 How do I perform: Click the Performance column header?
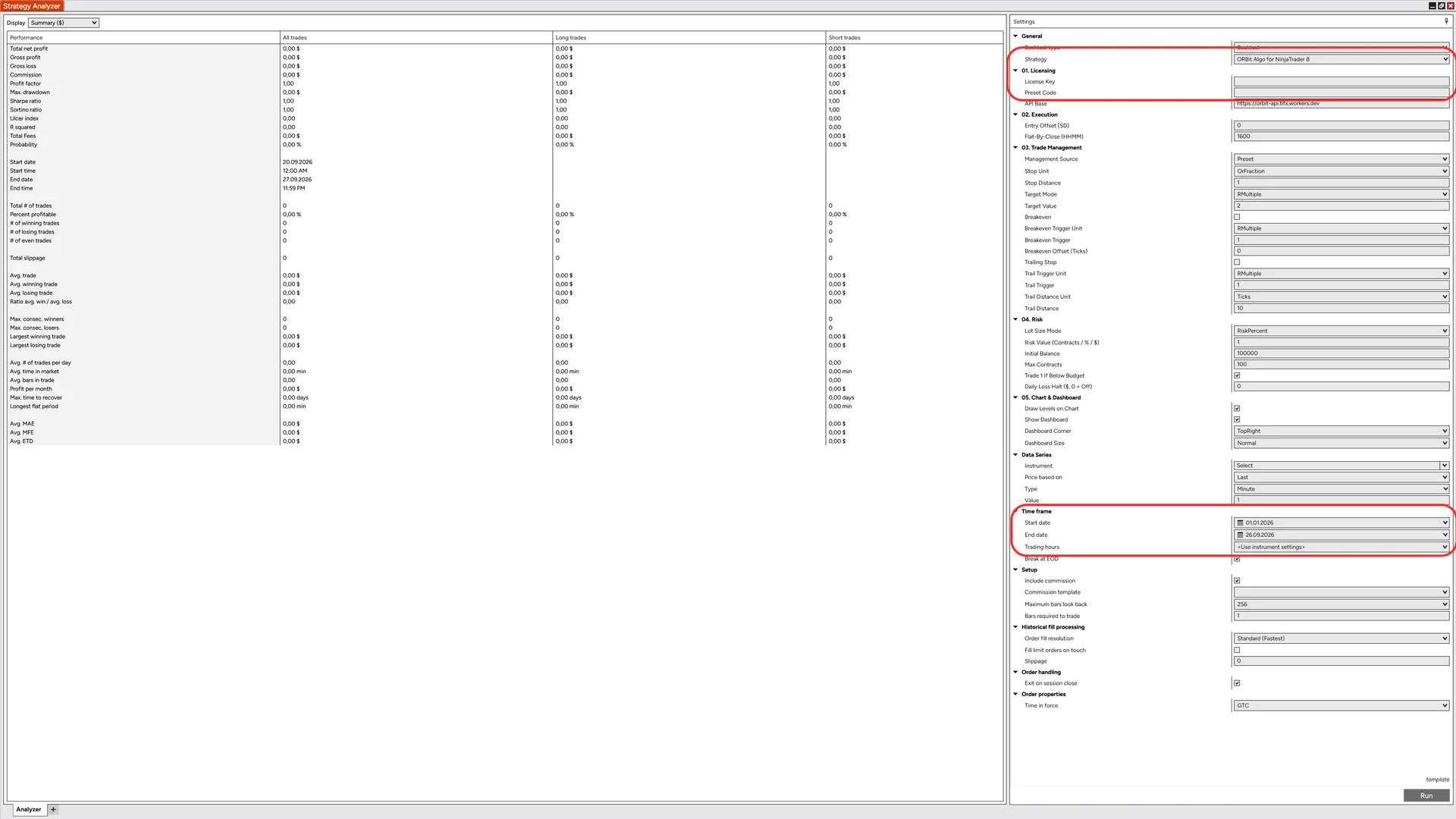pyautogui.click(x=143, y=37)
